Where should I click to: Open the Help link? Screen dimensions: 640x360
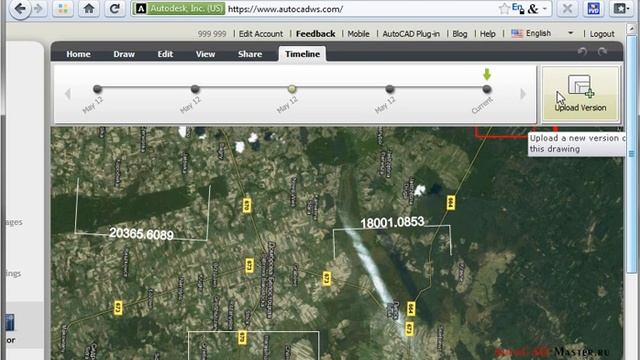488,34
